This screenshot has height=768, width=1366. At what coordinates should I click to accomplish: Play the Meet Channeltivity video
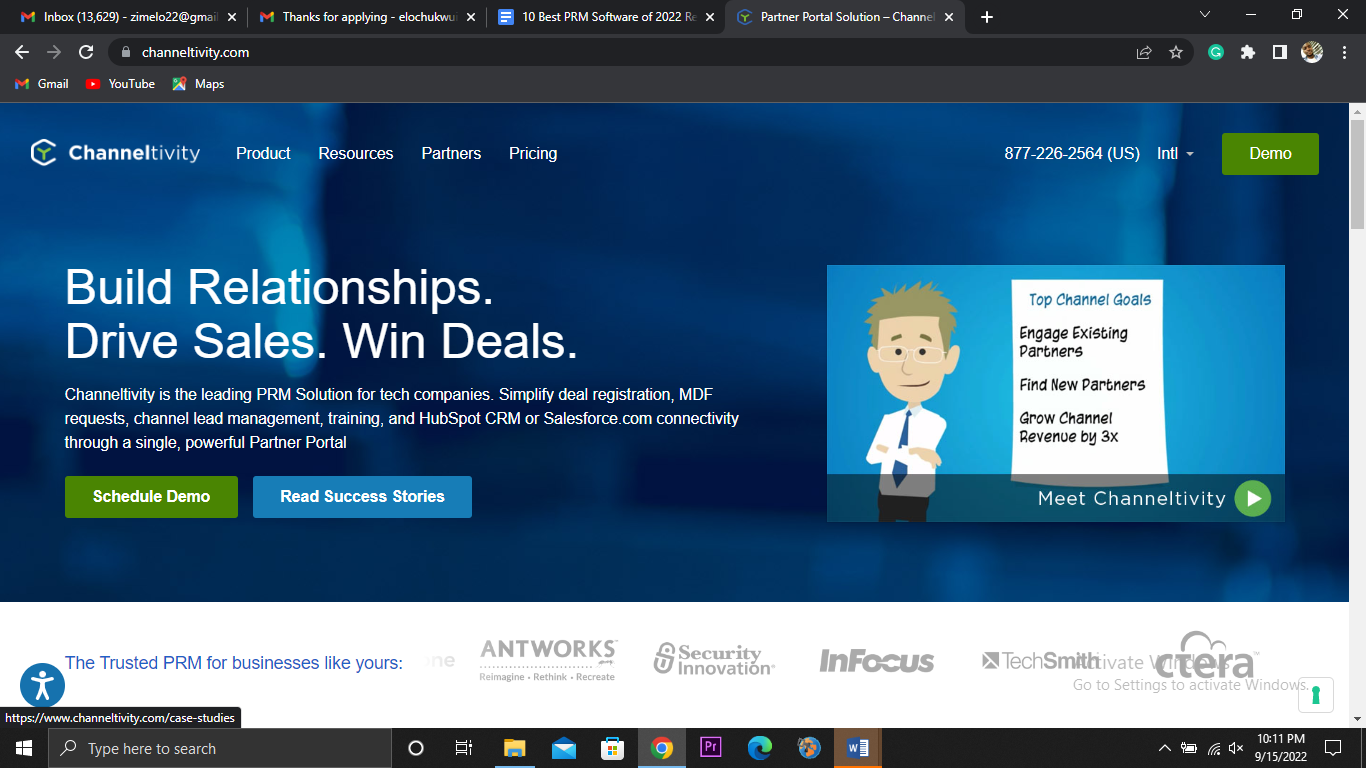[x=1252, y=498]
